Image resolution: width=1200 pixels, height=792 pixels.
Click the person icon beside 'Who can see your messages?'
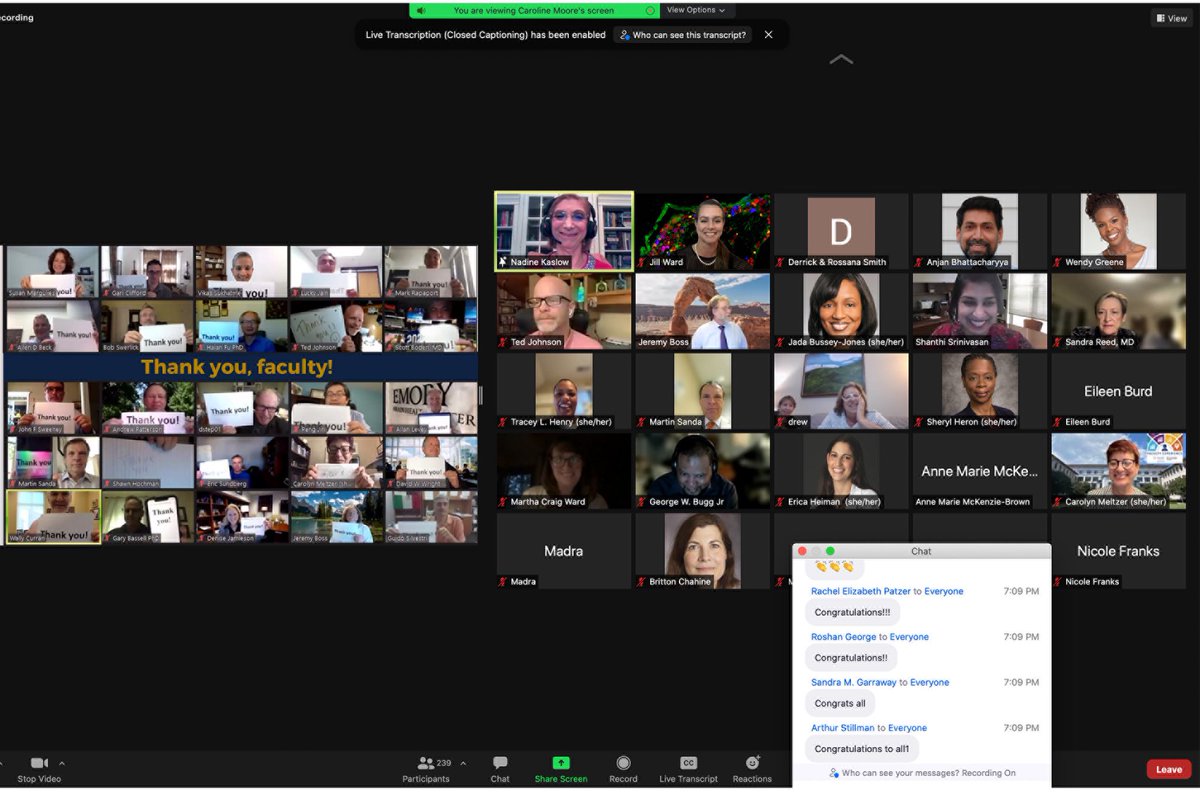(x=835, y=773)
